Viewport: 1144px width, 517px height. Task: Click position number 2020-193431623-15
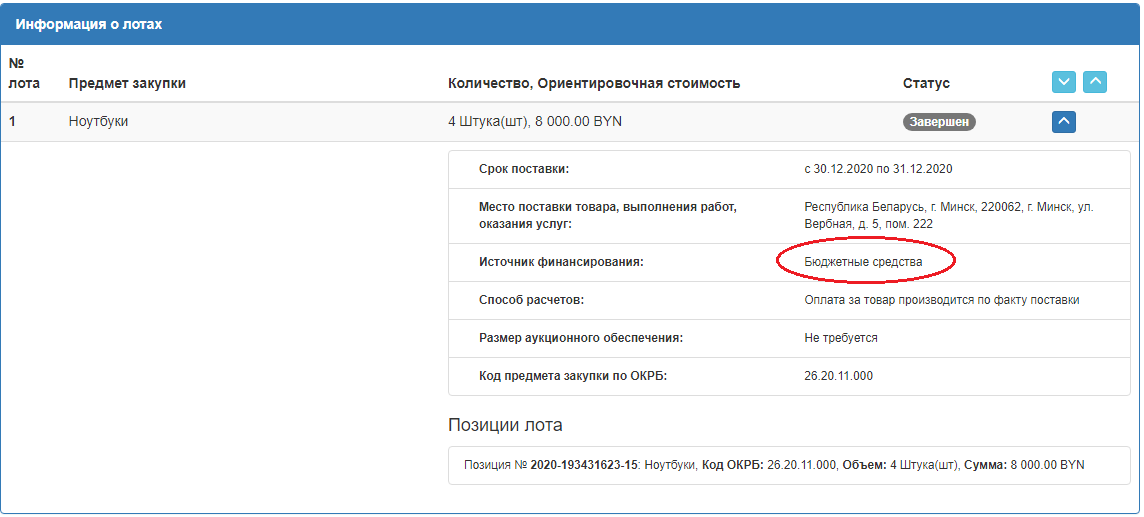click(x=584, y=464)
